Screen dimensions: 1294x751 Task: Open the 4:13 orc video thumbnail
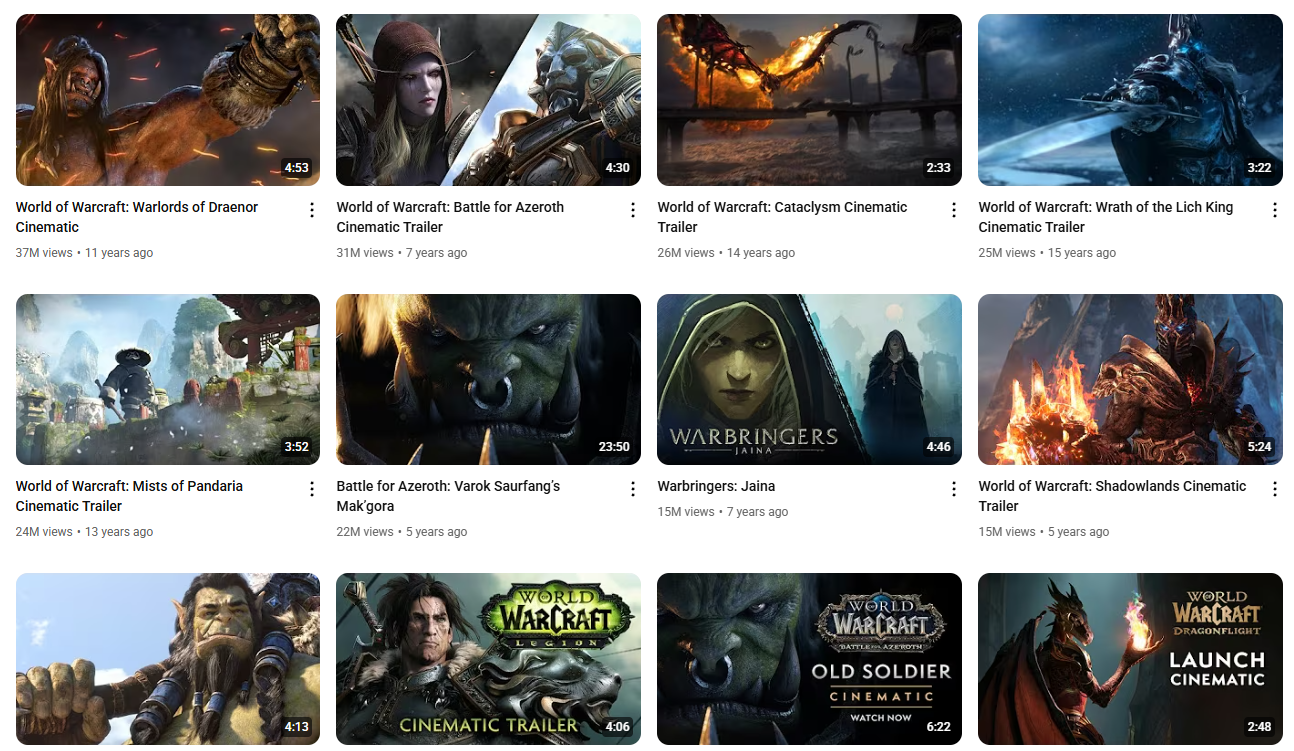point(168,659)
